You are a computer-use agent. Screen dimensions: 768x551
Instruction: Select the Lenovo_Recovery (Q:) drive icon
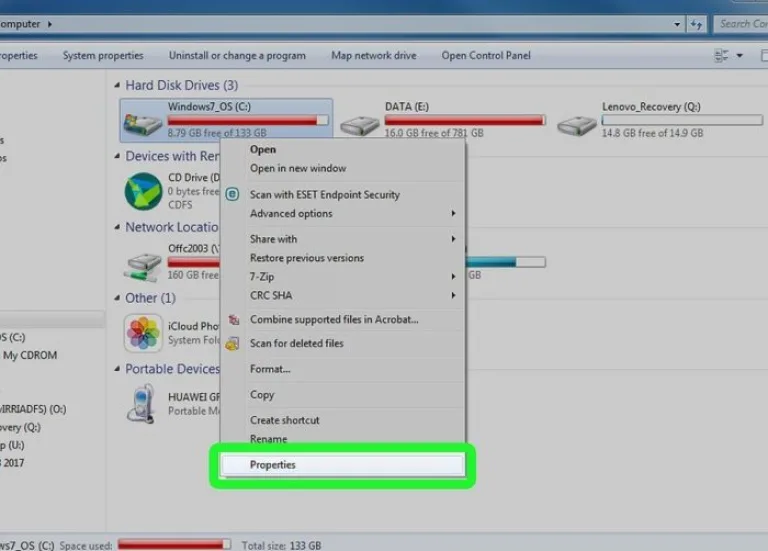pyautogui.click(x=576, y=125)
